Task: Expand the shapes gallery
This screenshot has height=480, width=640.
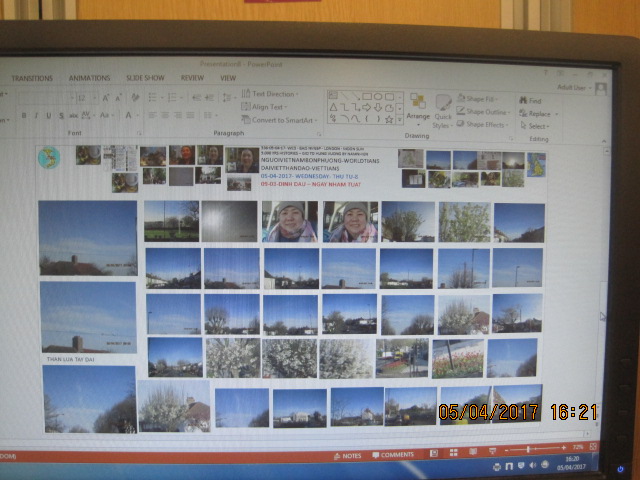Action: pyautogui.click(x=400, y=120)
